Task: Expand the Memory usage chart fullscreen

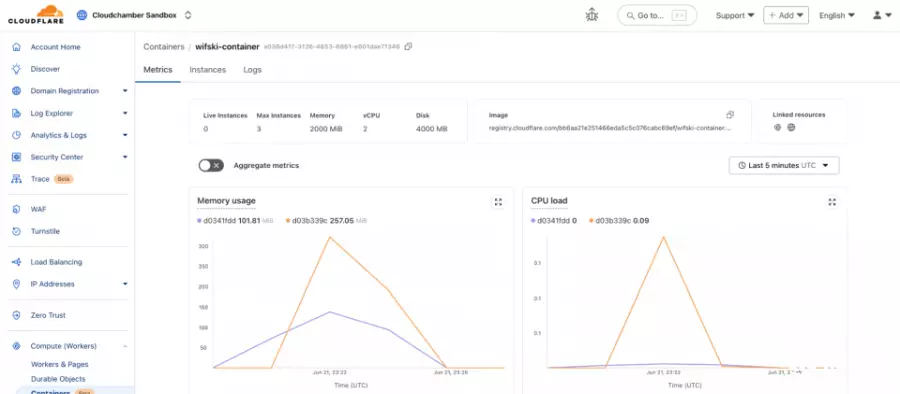Action: [x=498, y=202]
